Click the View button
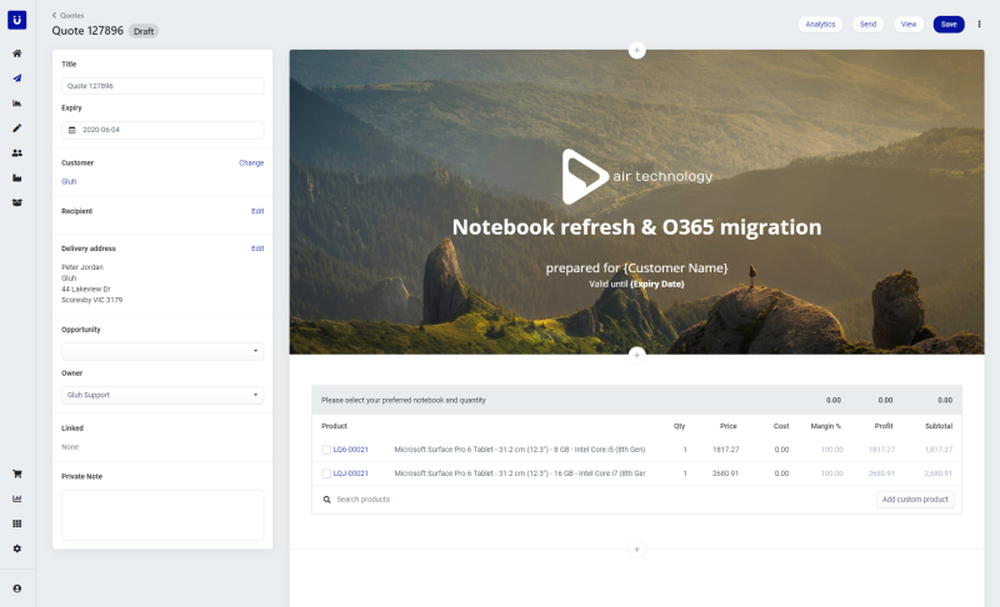The width and height of the screenshot is (1000, 607). point(909,24)
